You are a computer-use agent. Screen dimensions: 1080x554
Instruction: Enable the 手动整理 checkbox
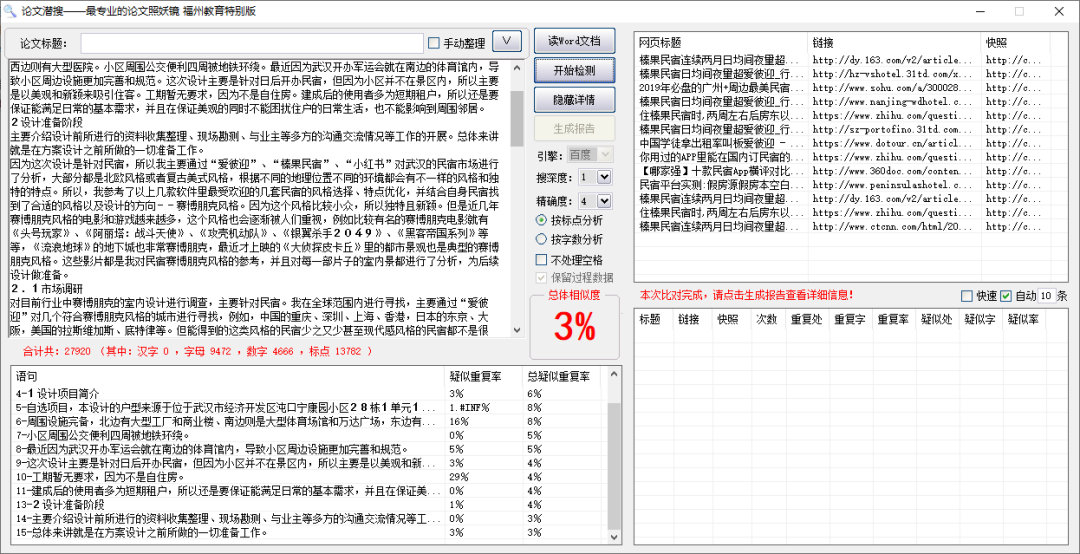[x=433, y=43]
